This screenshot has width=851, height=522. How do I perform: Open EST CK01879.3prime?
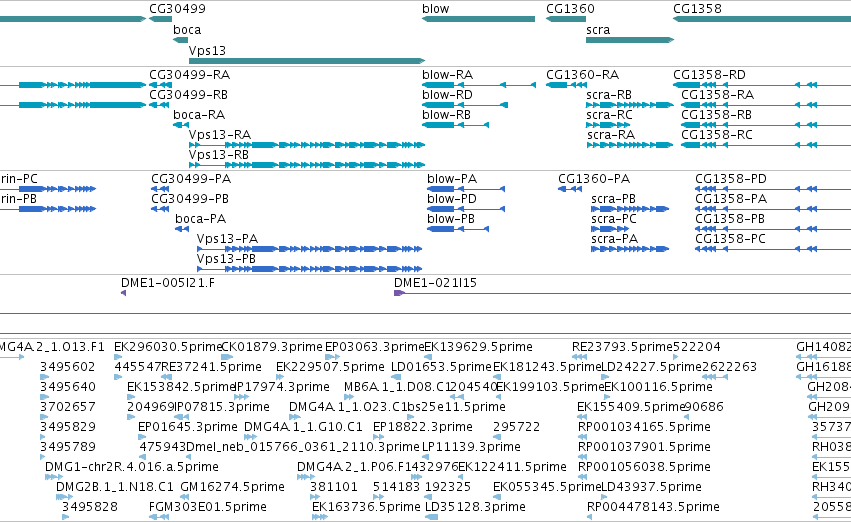(x=272, y=347)
